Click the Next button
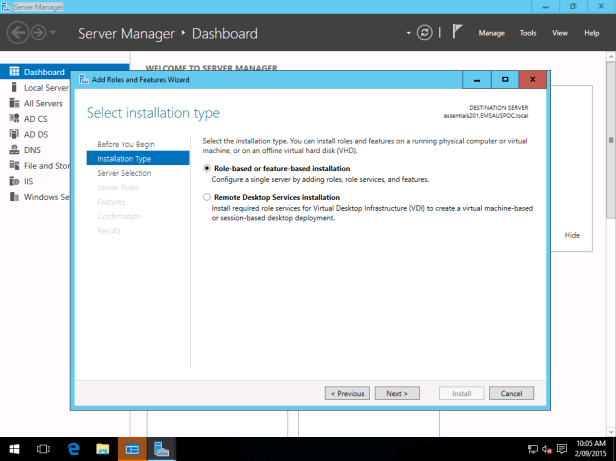 tap(397, 393)
